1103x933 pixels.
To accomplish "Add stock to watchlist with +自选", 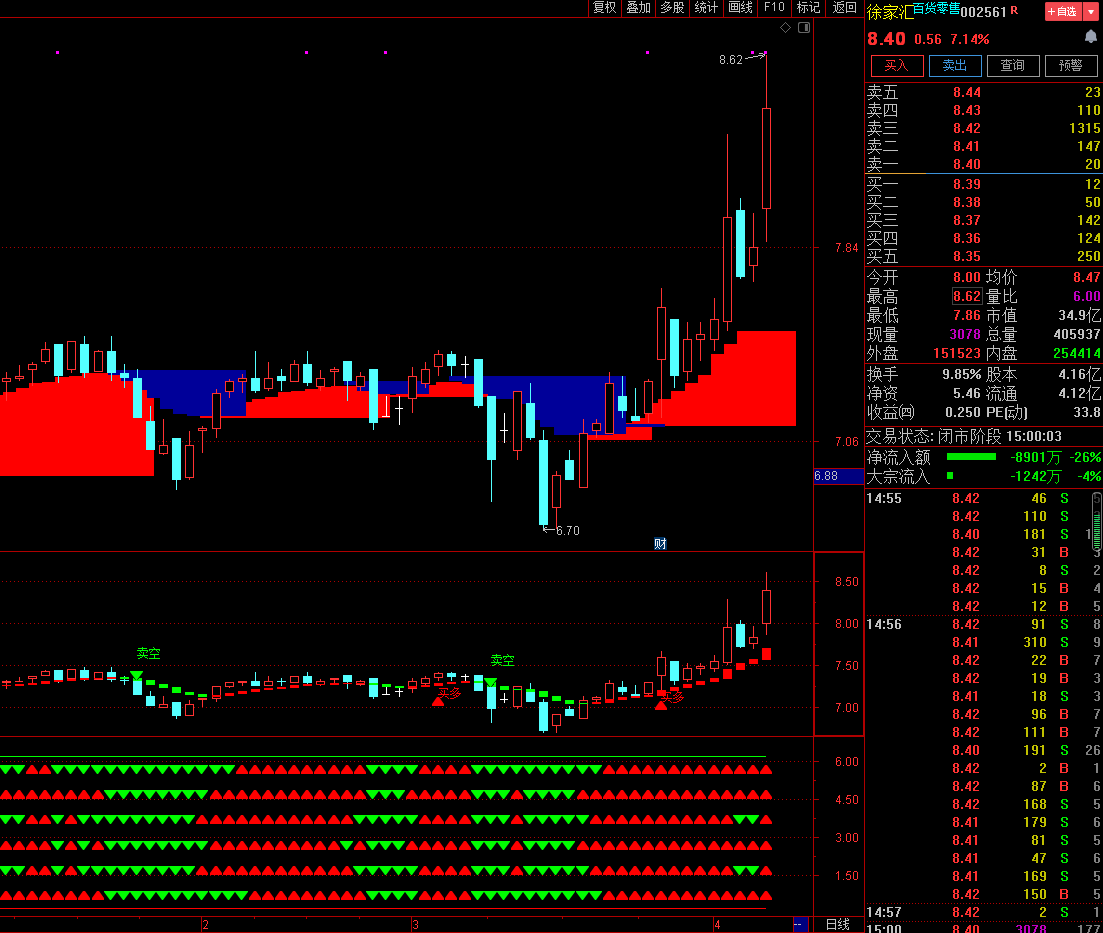I will pos(1063,11).
